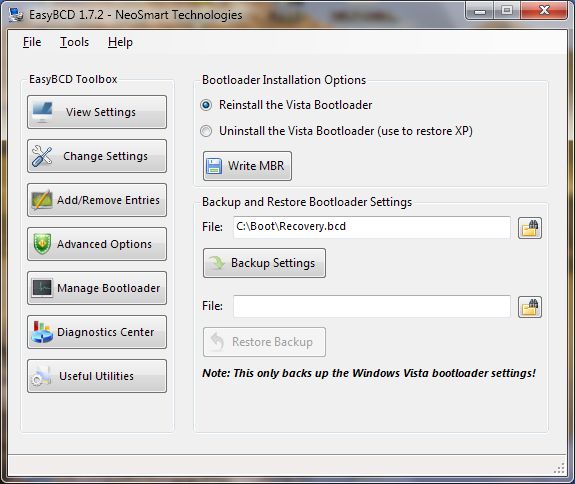Viewport: 575px width, 484px height.
Task: Click the EasyBCD title bar app icon
Action: [x=16, y=15]
